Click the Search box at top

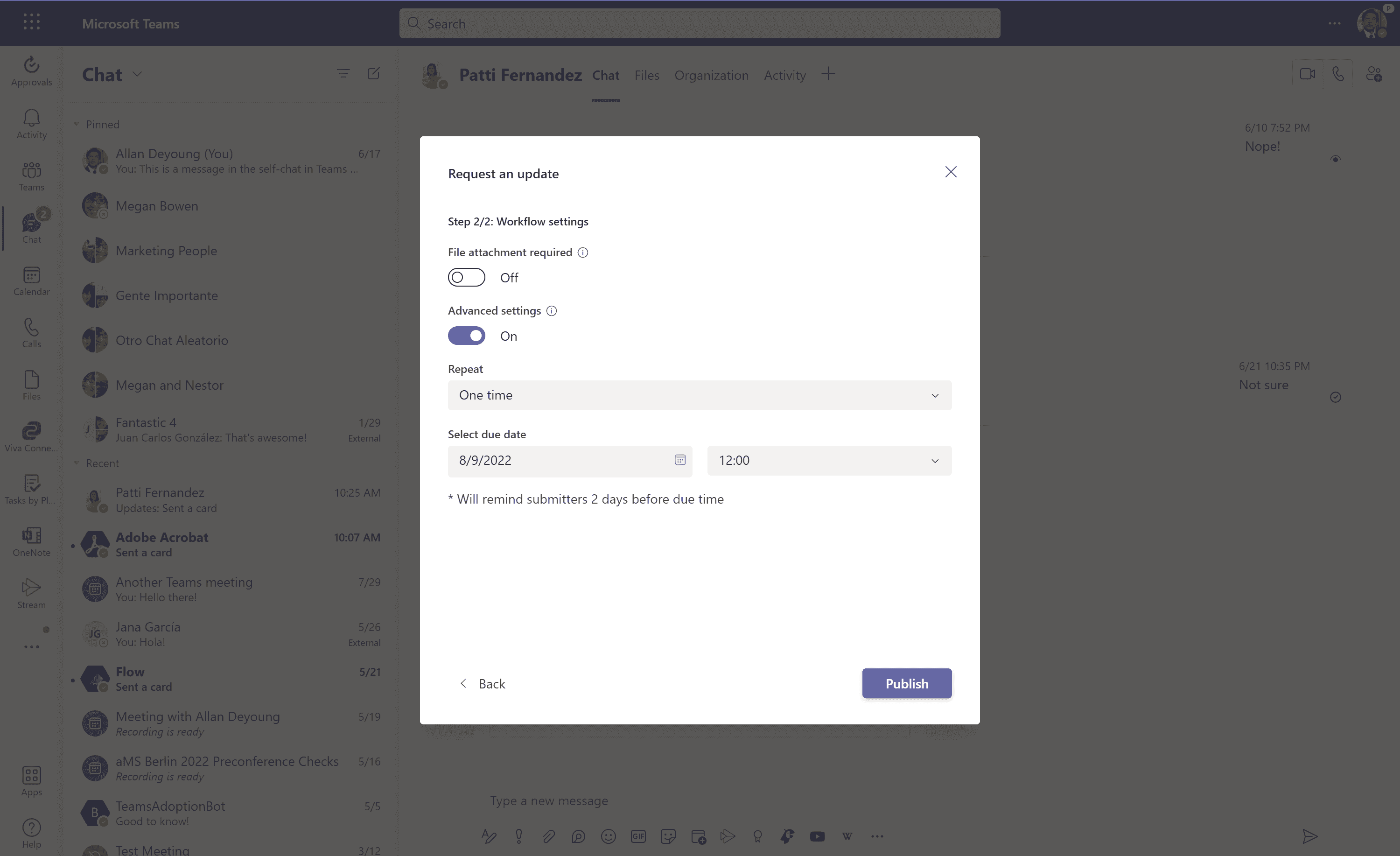(x=700, y=23)
